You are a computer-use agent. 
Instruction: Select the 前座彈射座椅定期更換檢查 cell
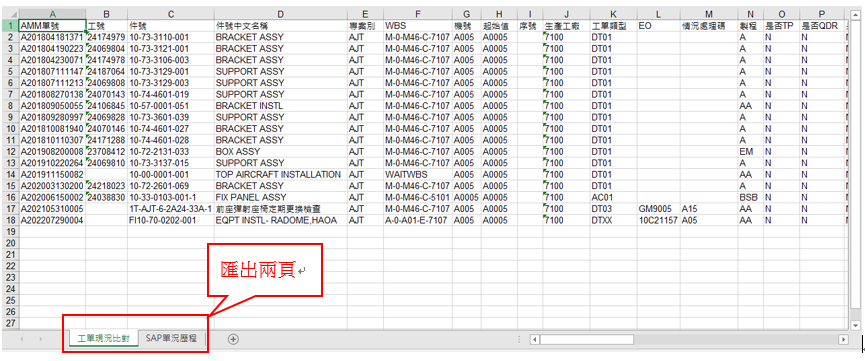[281, 209]
